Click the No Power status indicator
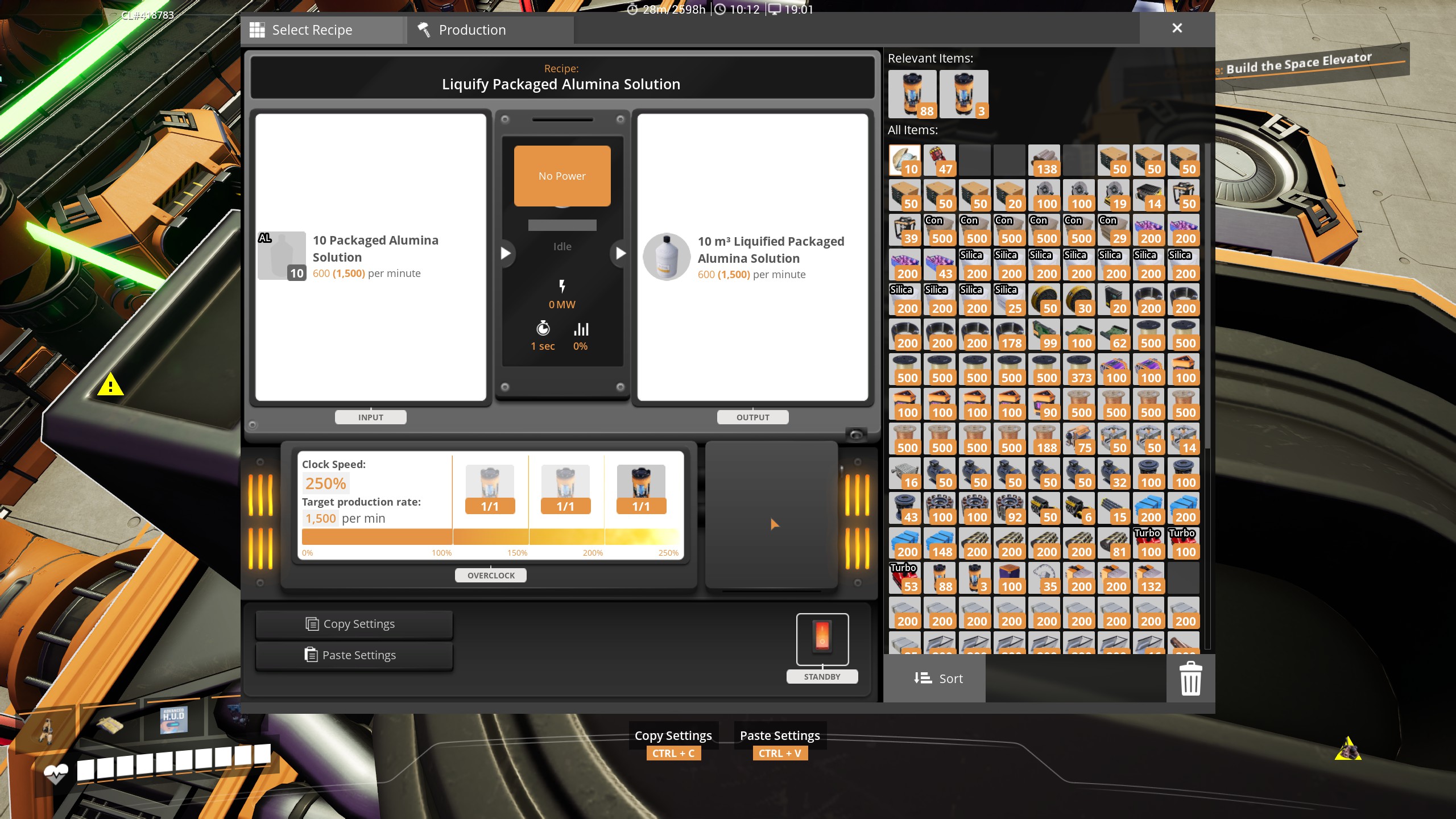The height and width of the screenshot is (819, 1456). 562,176
